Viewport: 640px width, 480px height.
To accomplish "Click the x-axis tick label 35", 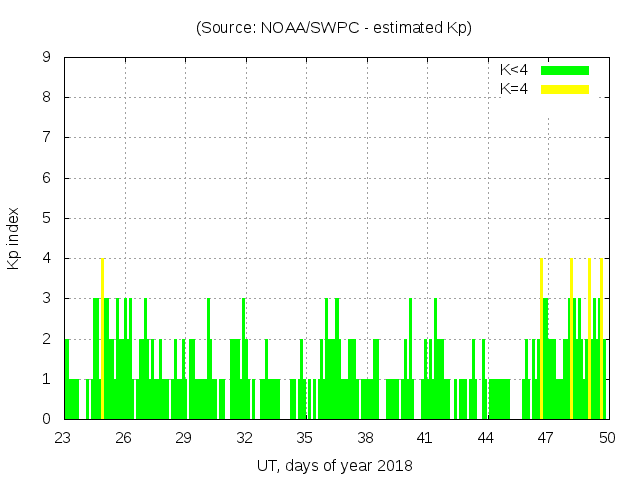I will click(x=305, y=438).
